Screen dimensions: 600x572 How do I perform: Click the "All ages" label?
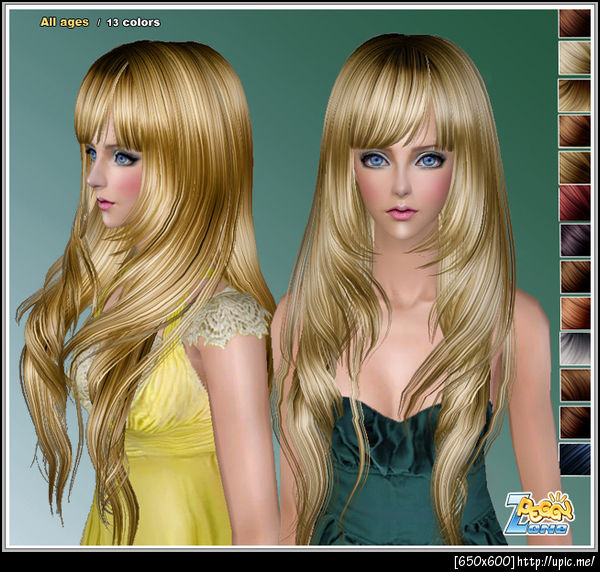tap(64, 22)
